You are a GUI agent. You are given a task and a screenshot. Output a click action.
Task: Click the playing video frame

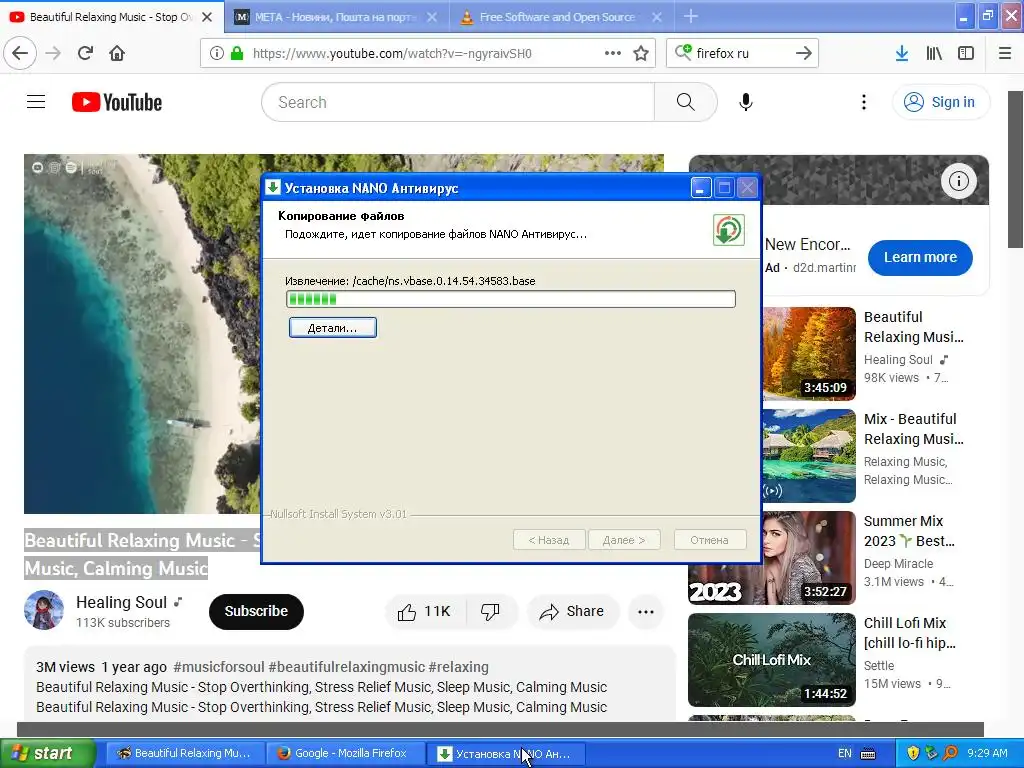(x=142, y=334)
